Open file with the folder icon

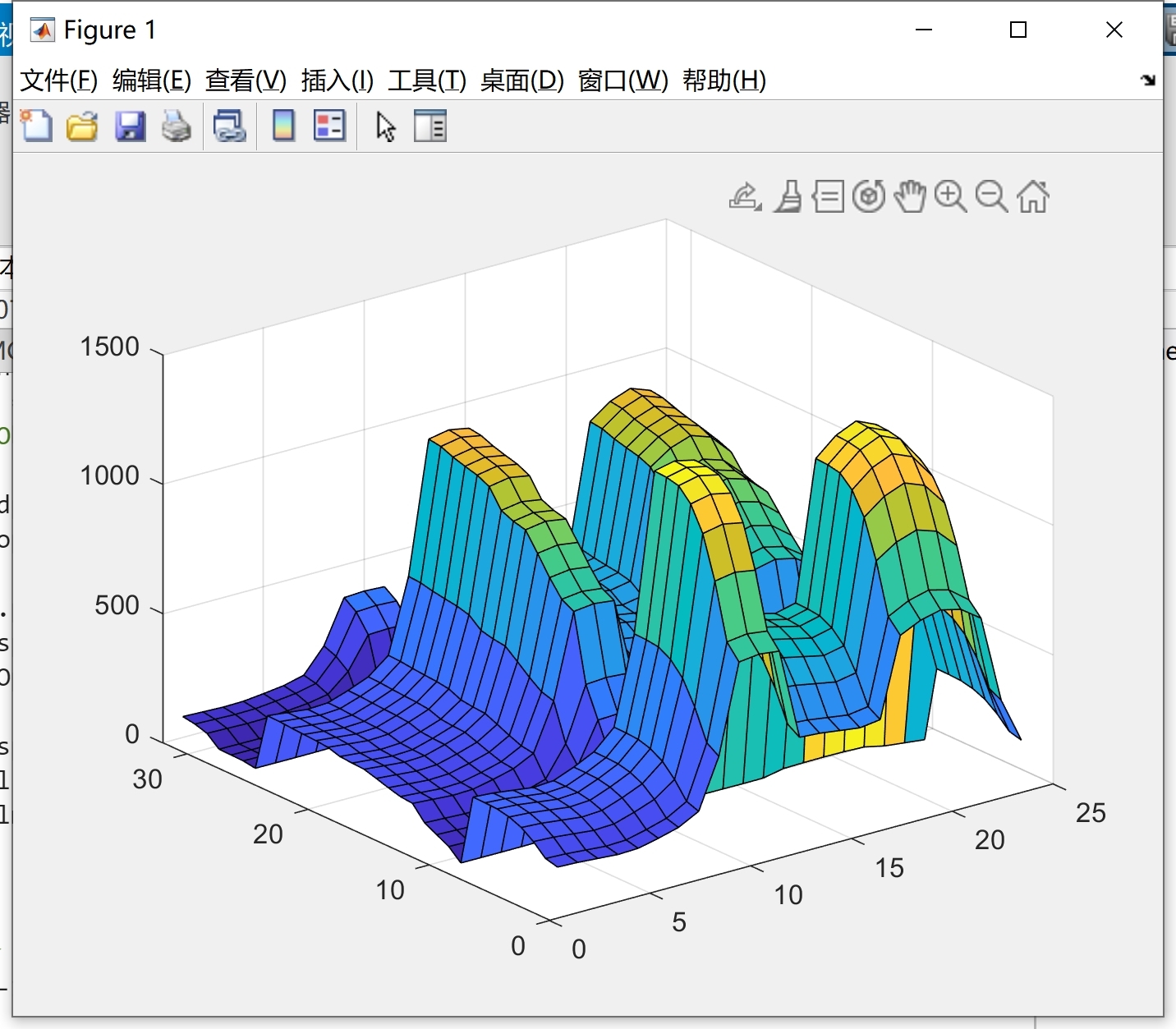click(x=82, y=126)
